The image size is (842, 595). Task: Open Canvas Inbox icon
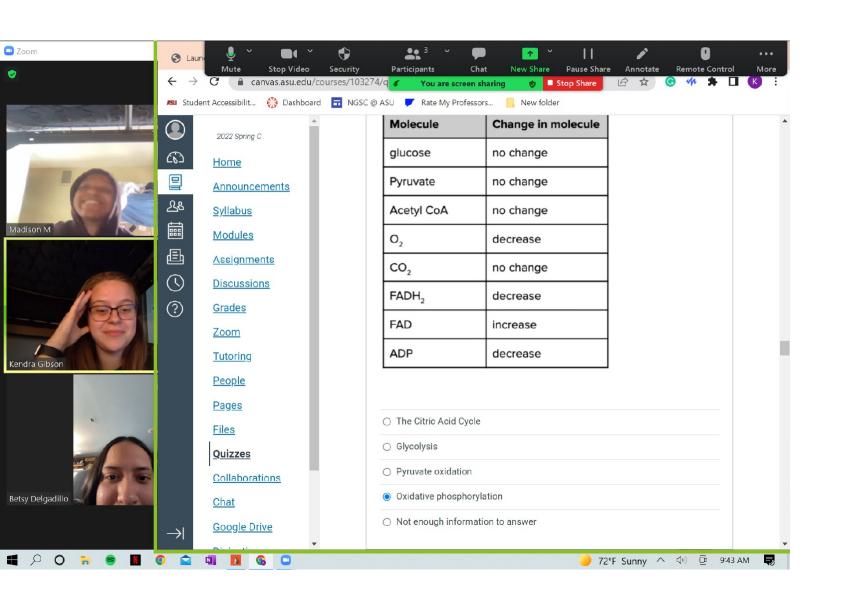[175, 257]
